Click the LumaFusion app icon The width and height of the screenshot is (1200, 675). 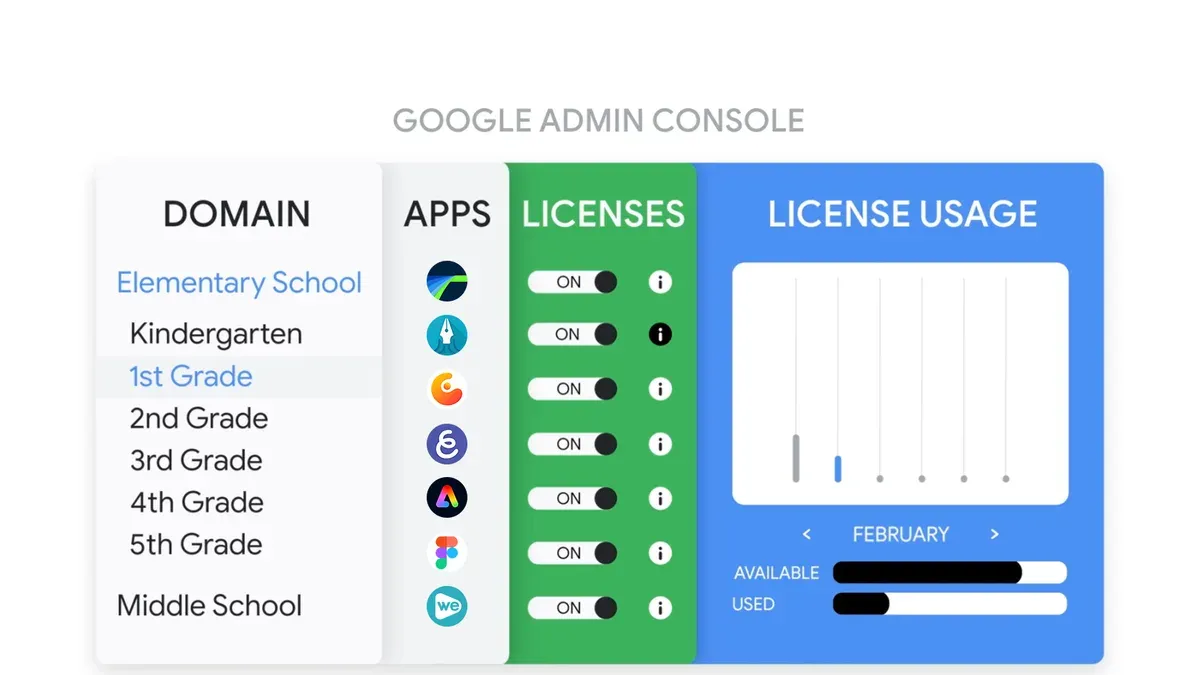[x=447, y=282]
